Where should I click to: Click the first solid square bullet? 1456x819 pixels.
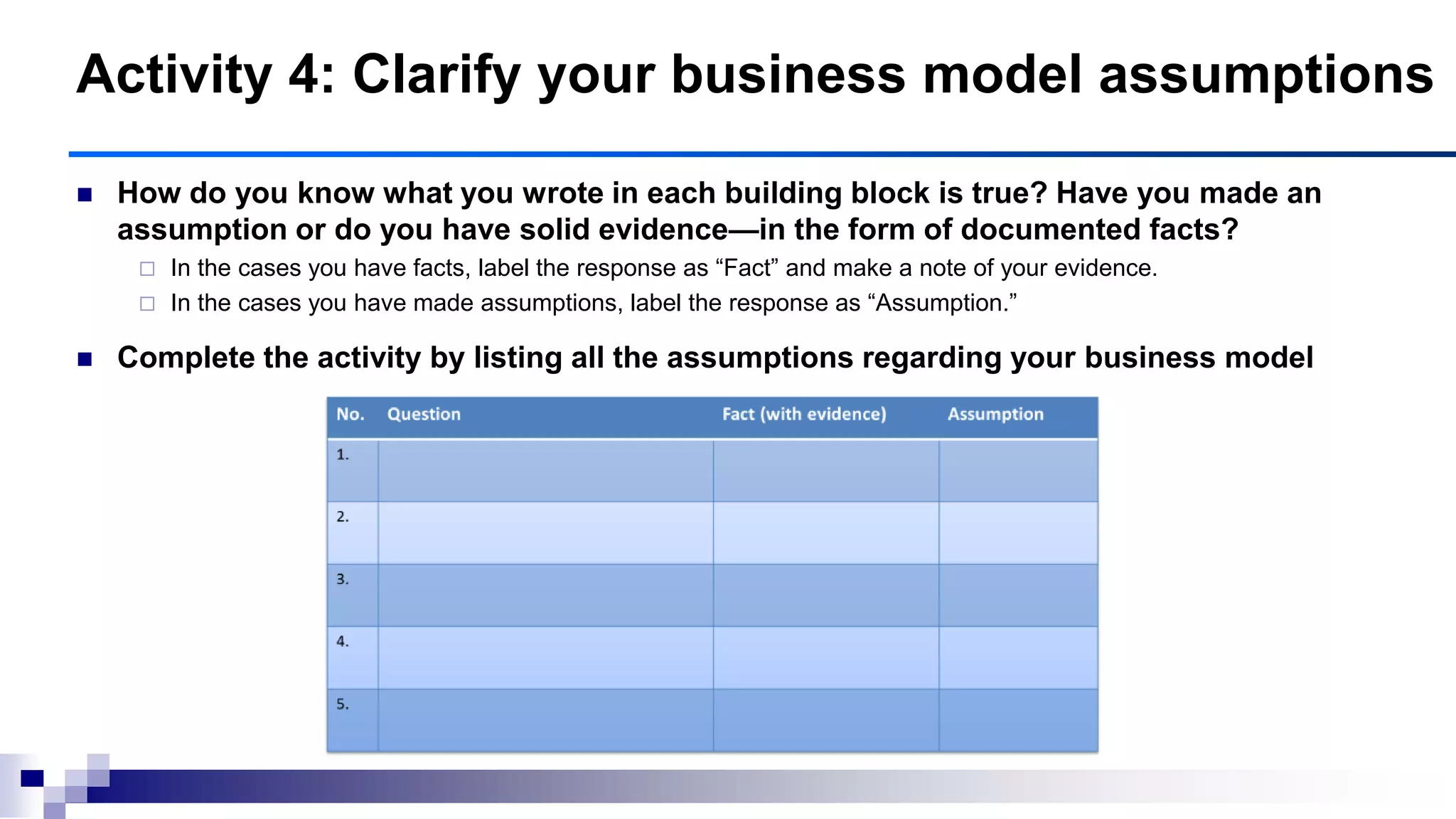click(85, 195)
